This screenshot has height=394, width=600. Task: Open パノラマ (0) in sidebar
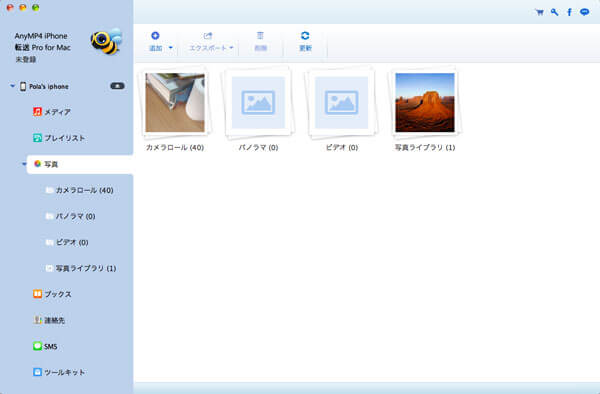pyautogui.click(x=75, y=216)
